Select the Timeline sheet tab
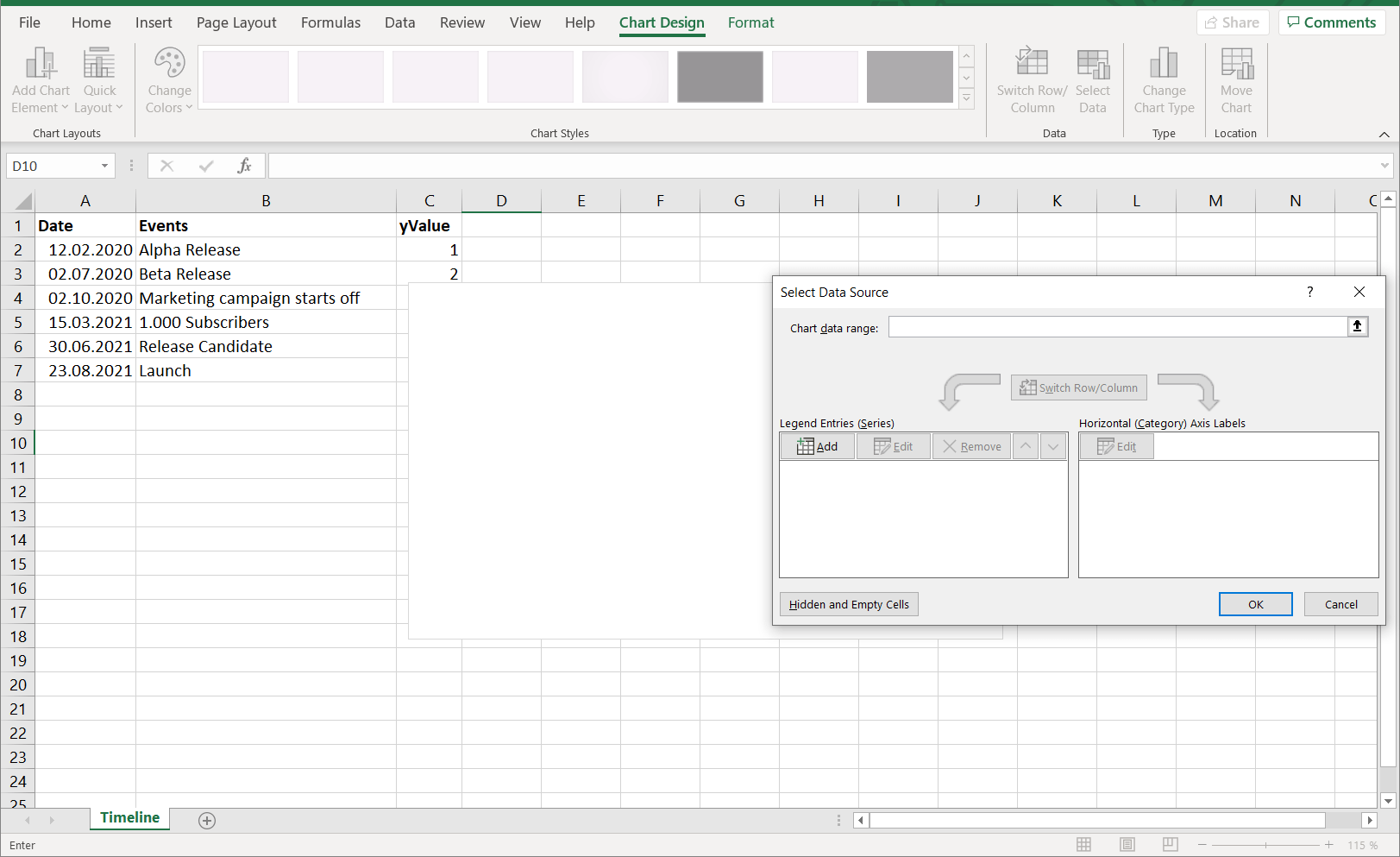Image resolution: width=1400 pixels, height=857 pixels. (129, 817)
